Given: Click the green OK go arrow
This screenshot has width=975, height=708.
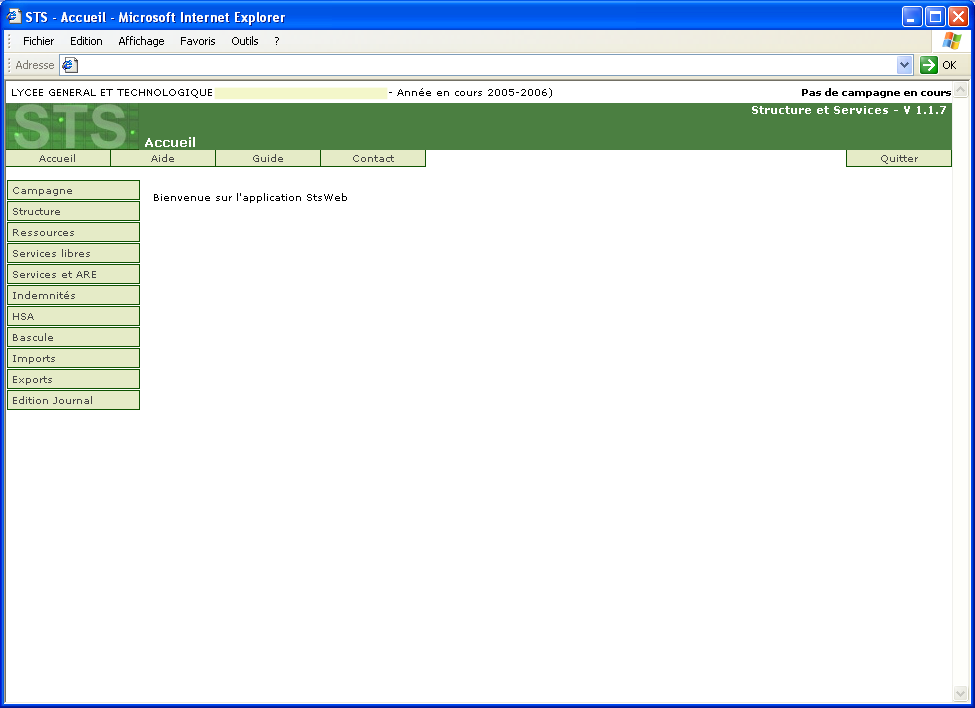Looking at the screenshot, I should pyautogui.click(x=928, y=65).
